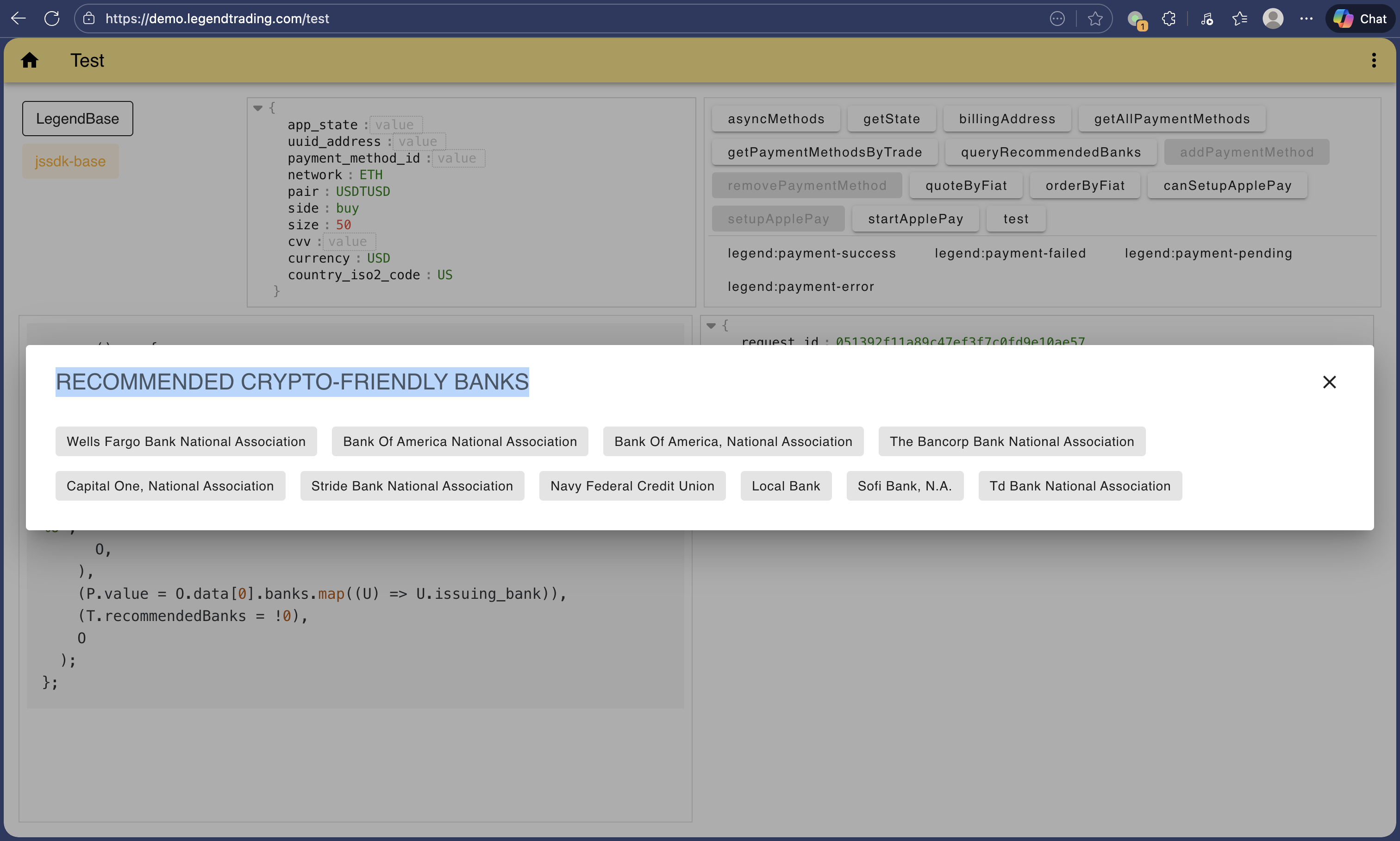Run startApplePay
This screenshot has width=1400, height=841.
pos(916,219)
